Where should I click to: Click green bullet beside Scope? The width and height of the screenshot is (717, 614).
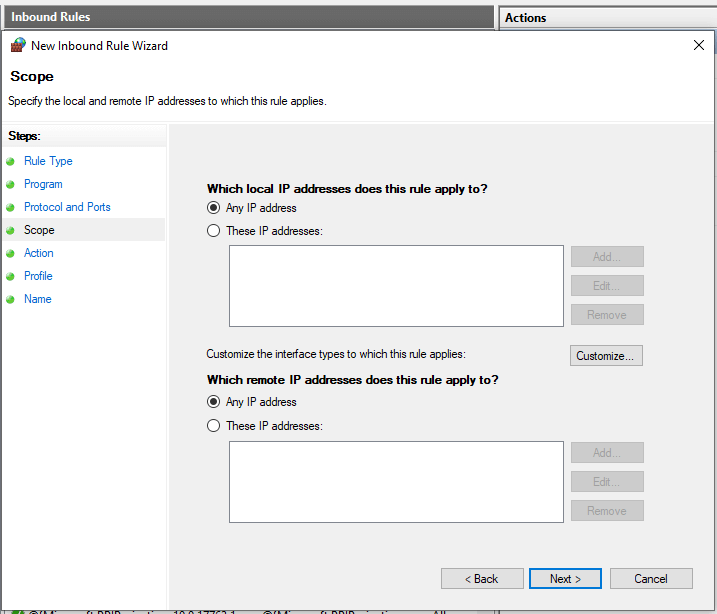click(11, 230)
